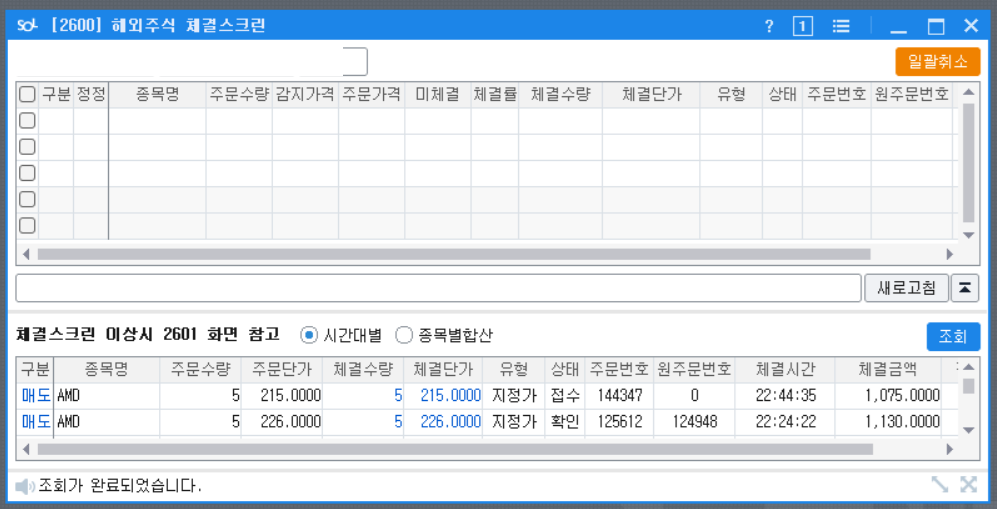
Task: Click the boxed number 1 screen icon
Action: [x=803, y=27]
